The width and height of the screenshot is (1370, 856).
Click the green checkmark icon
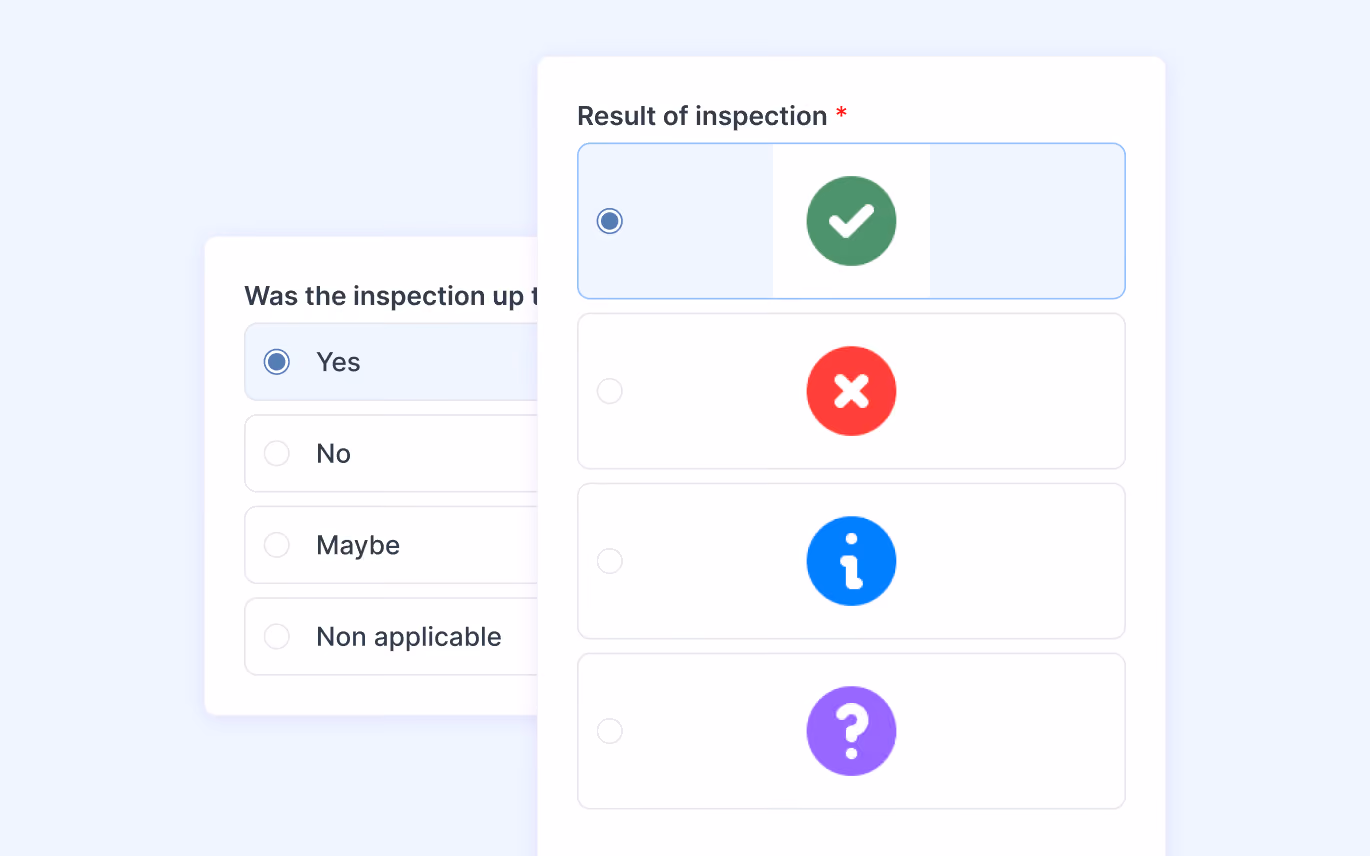click(x=851, y=221)
